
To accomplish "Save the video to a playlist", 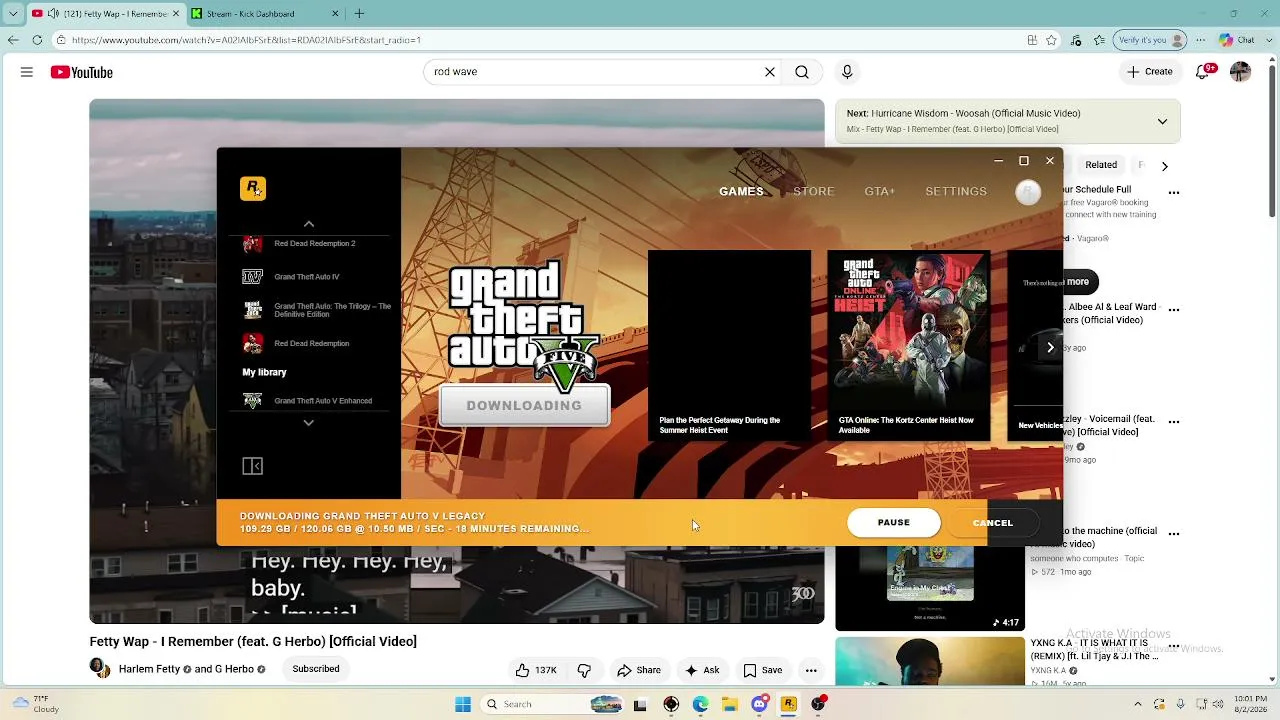I will click(x=763, y=670).
